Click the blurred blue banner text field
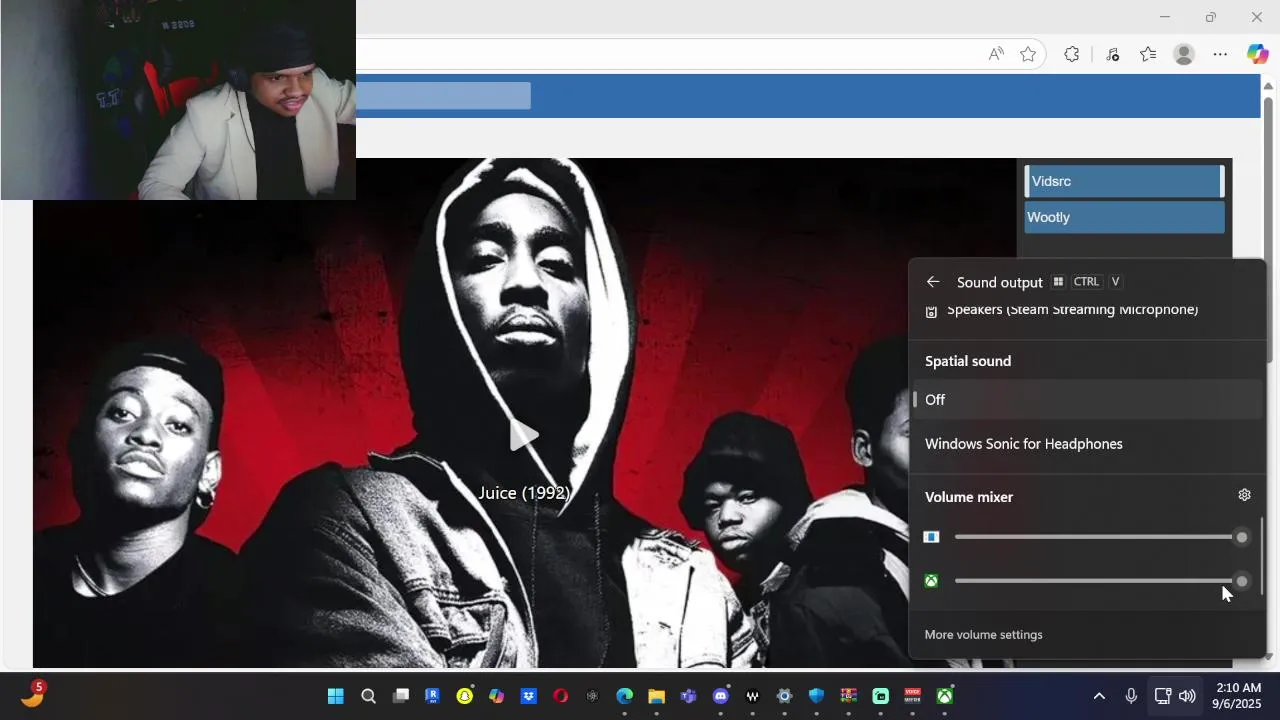The image size is (1280, 720). [x=443, y=96]
